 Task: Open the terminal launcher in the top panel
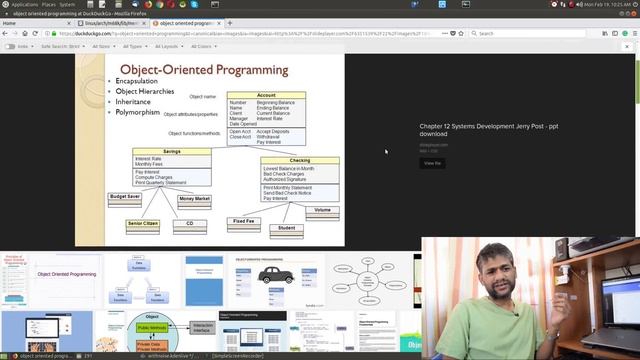point(215,4)
